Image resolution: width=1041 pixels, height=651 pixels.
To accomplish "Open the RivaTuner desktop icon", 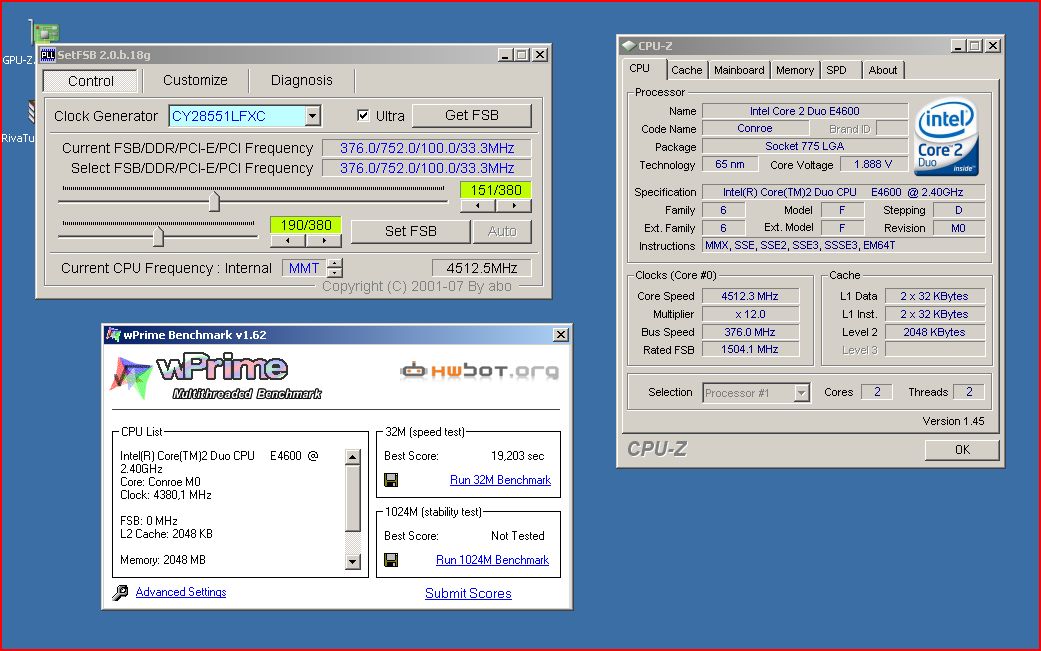I will click(31, 111).
